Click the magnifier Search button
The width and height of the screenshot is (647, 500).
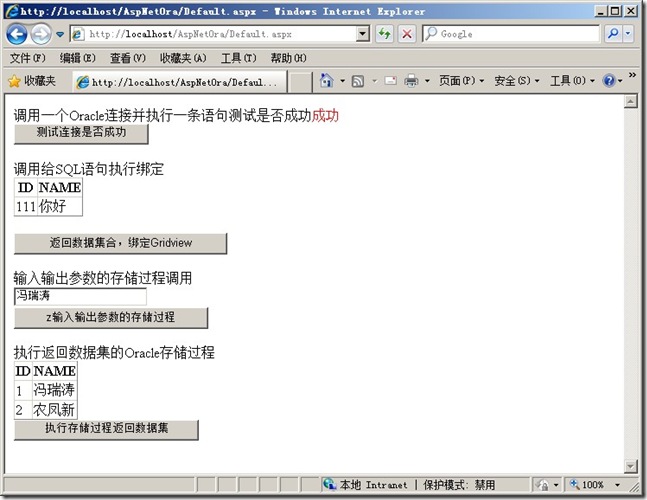[613, 34]
